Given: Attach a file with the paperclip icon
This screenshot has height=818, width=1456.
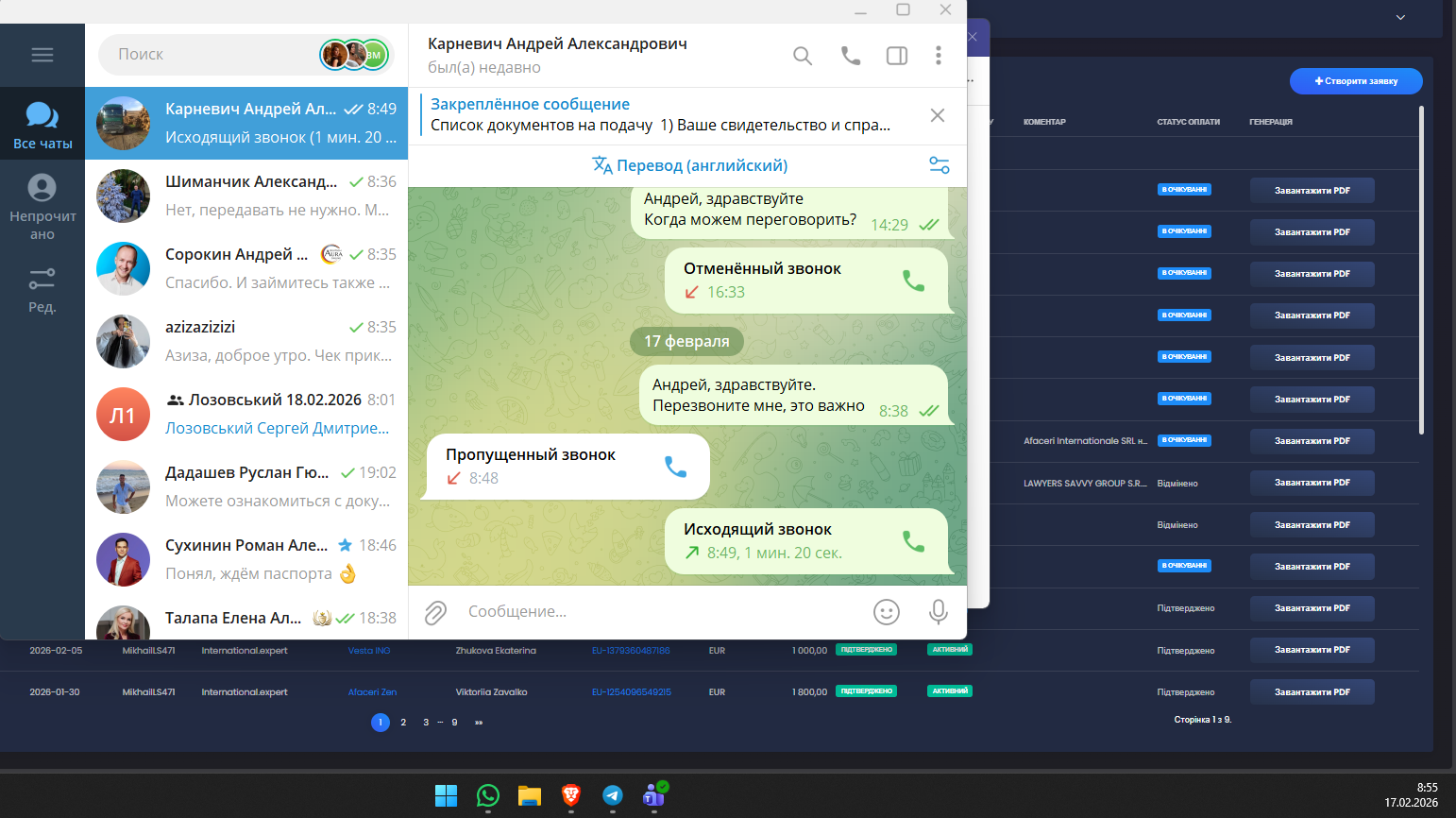Looking at the screenshot, I should point(435,613).
